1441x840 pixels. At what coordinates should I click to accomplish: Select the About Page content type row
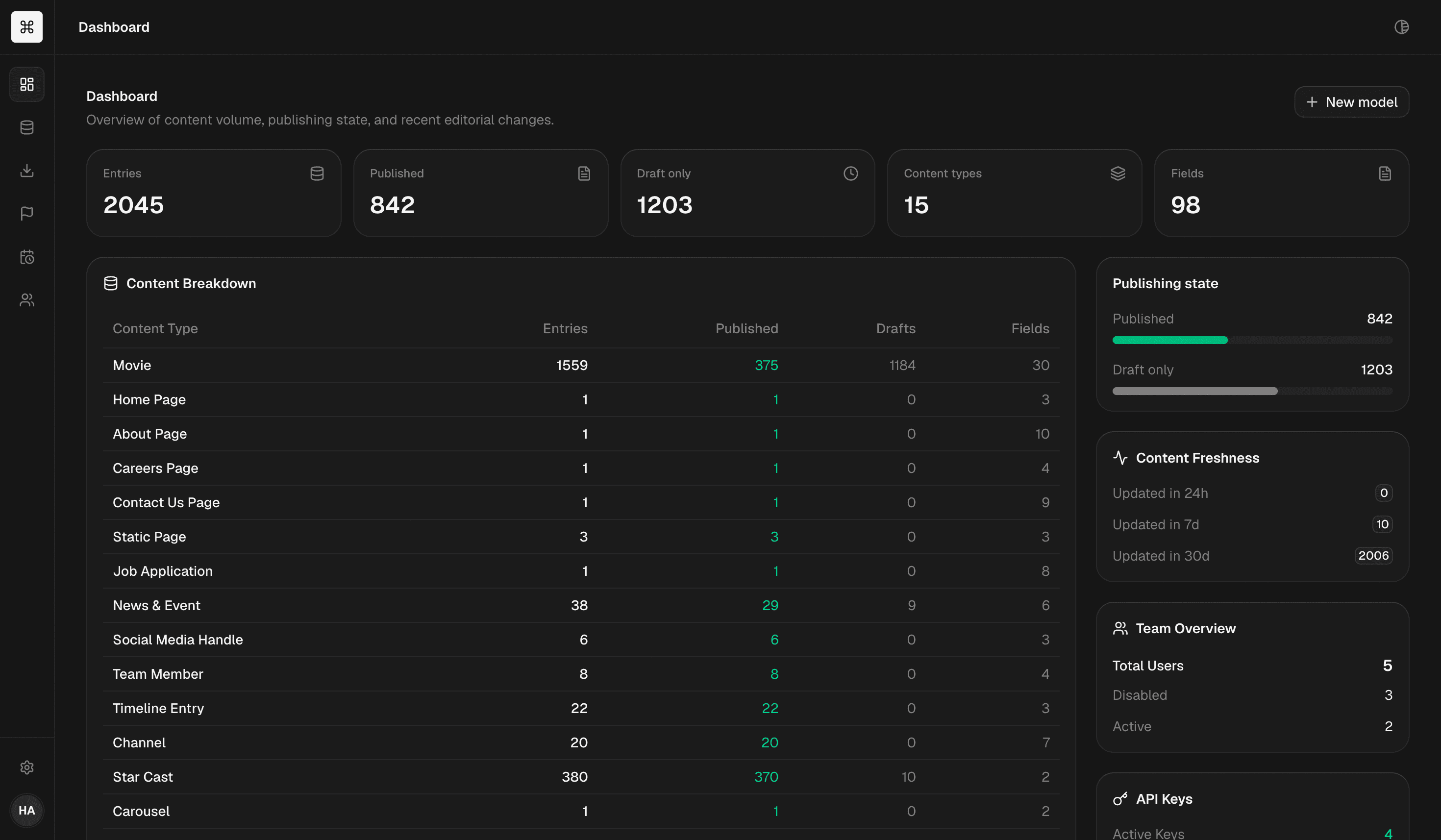[581, 434]
